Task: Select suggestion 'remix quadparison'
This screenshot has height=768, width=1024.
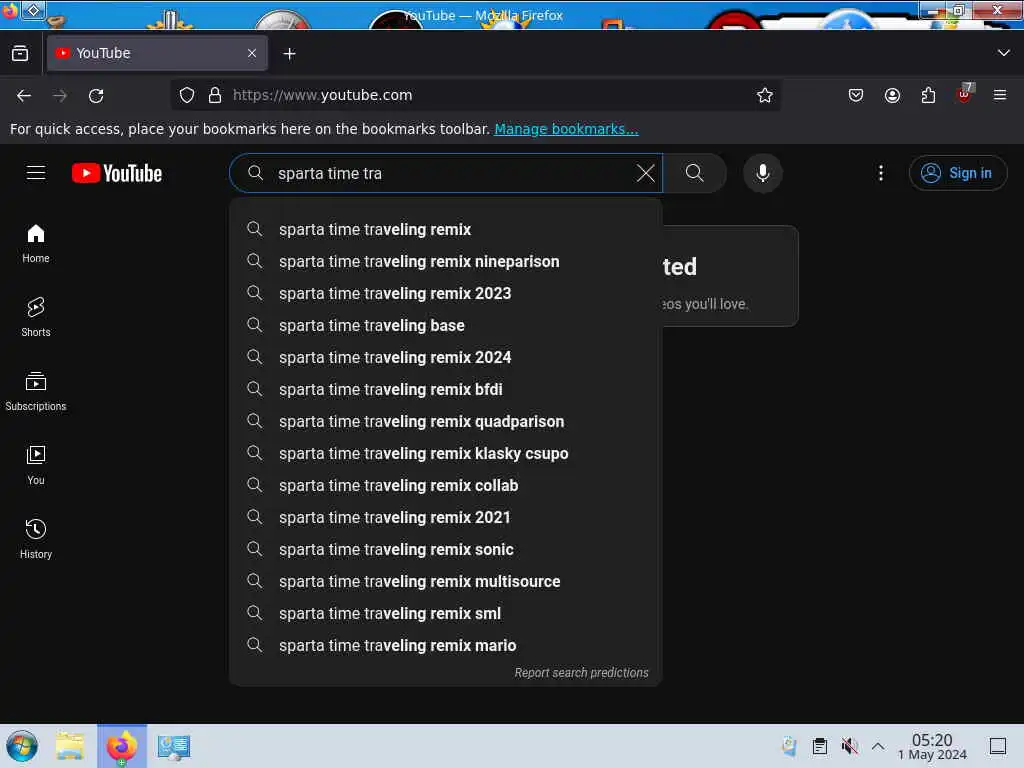Action: point(445,421)
